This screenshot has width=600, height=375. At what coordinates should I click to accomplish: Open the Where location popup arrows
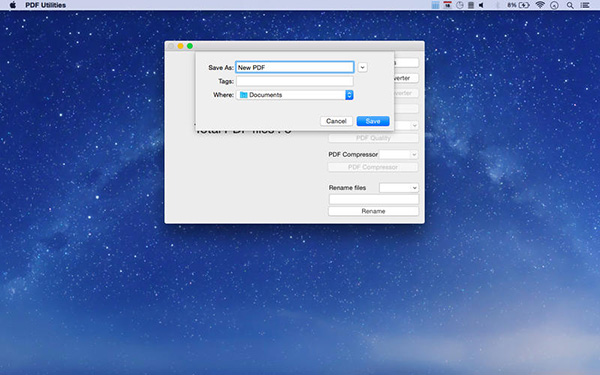349,95
